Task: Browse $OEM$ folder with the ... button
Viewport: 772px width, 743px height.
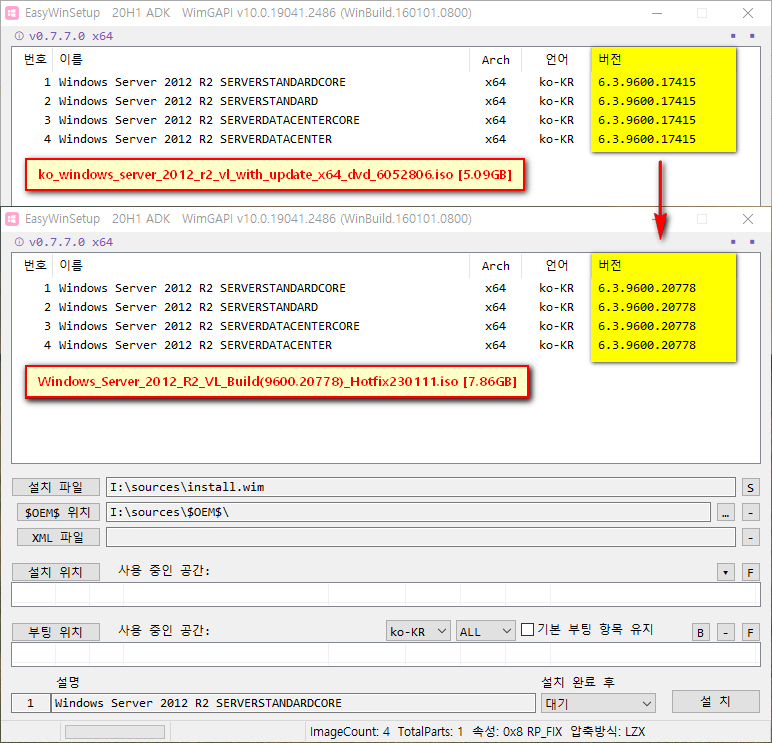Action: pos(726,513)
